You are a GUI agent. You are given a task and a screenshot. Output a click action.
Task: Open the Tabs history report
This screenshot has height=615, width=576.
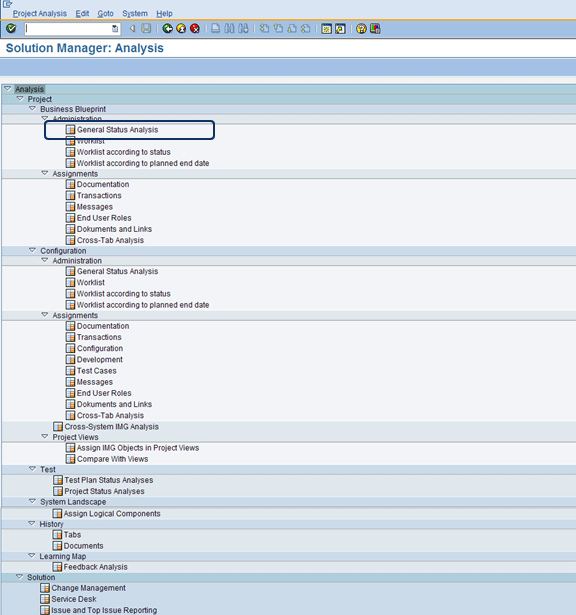click(x=72, y=535)
